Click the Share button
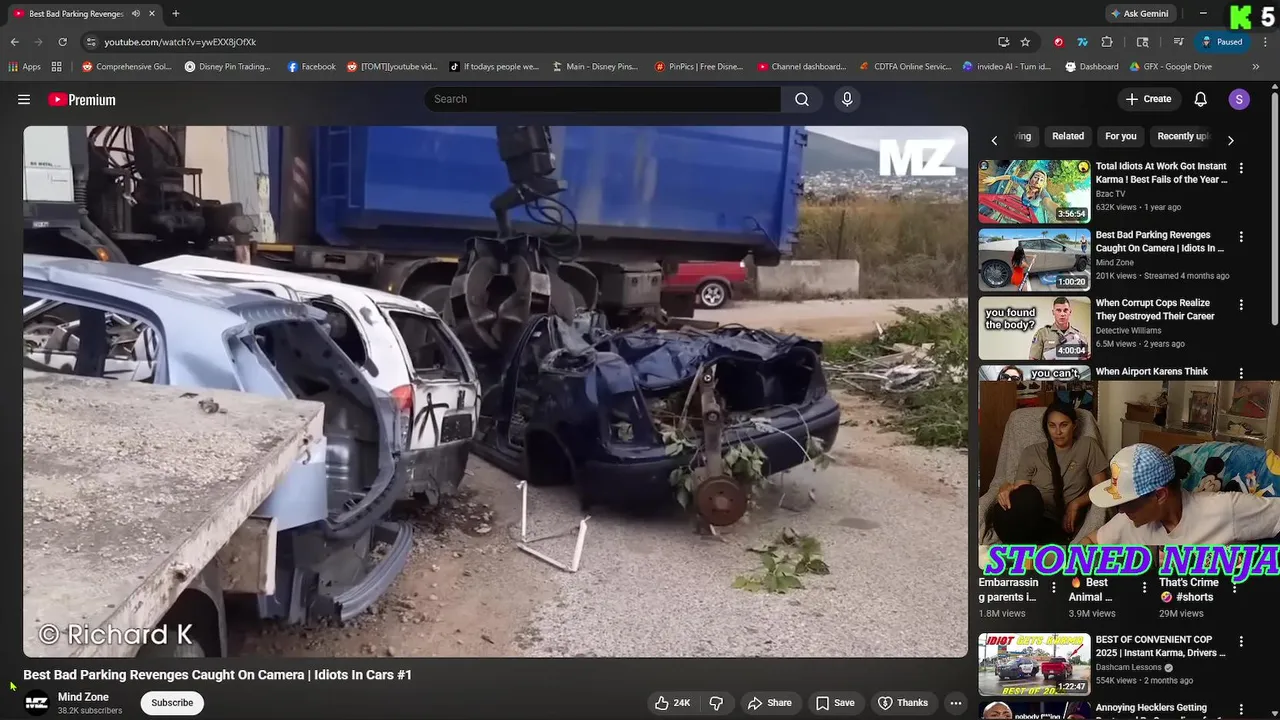The height and width of the screenshot is (720, 1280). coord(770,703)
